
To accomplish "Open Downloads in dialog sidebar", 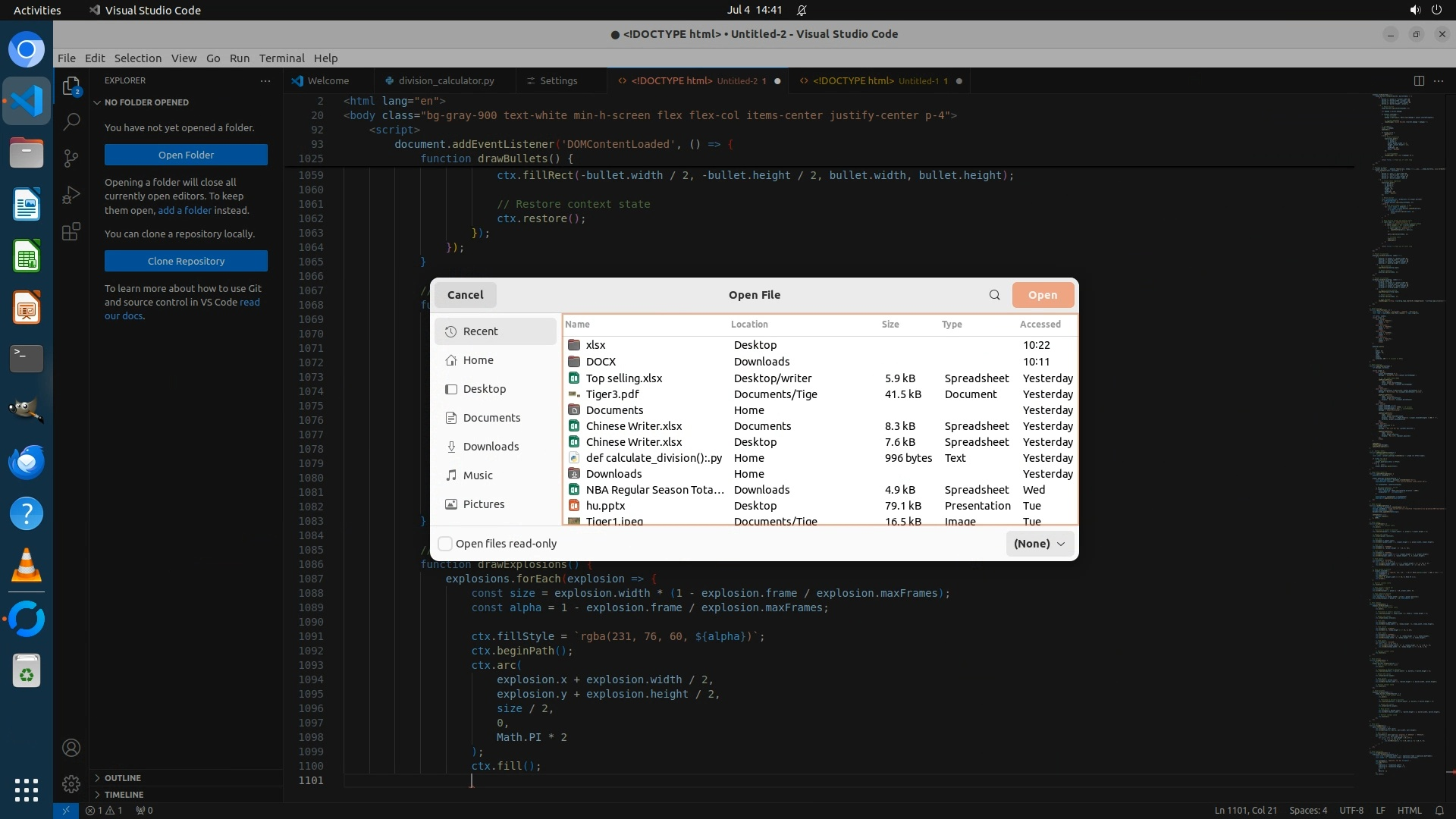I will [x=491, y=447].
